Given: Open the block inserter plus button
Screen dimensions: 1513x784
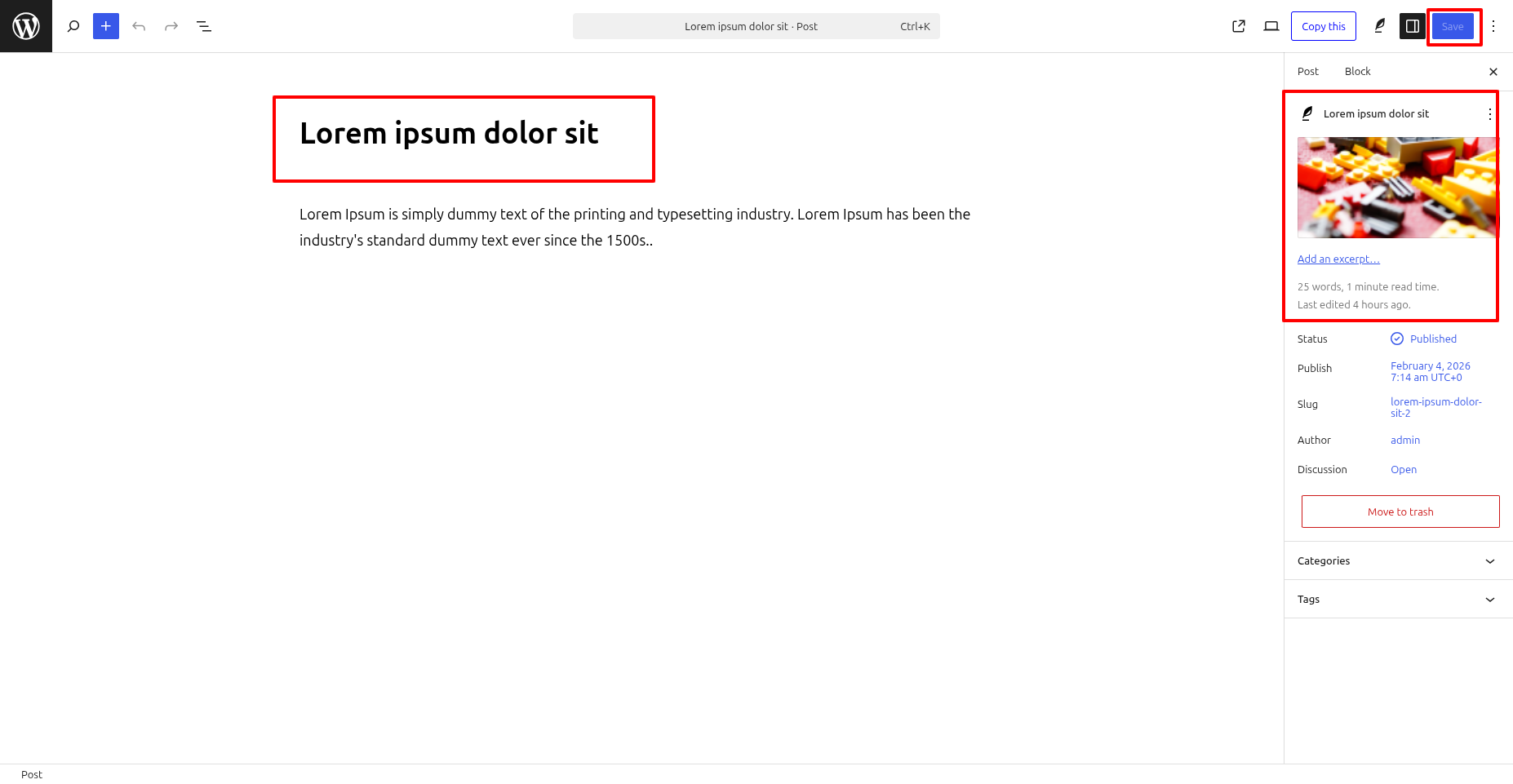Looking at the screenshot, I should (x=106, y=26).
